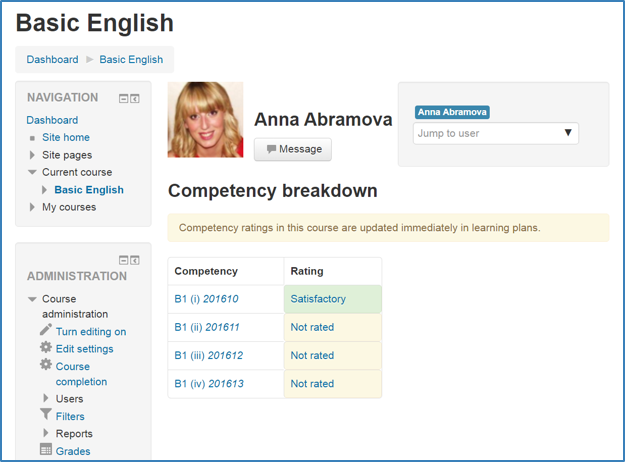The image size is (625, 462).
Task: Expand Users under Course administration
Action: (x=46, y=399)
